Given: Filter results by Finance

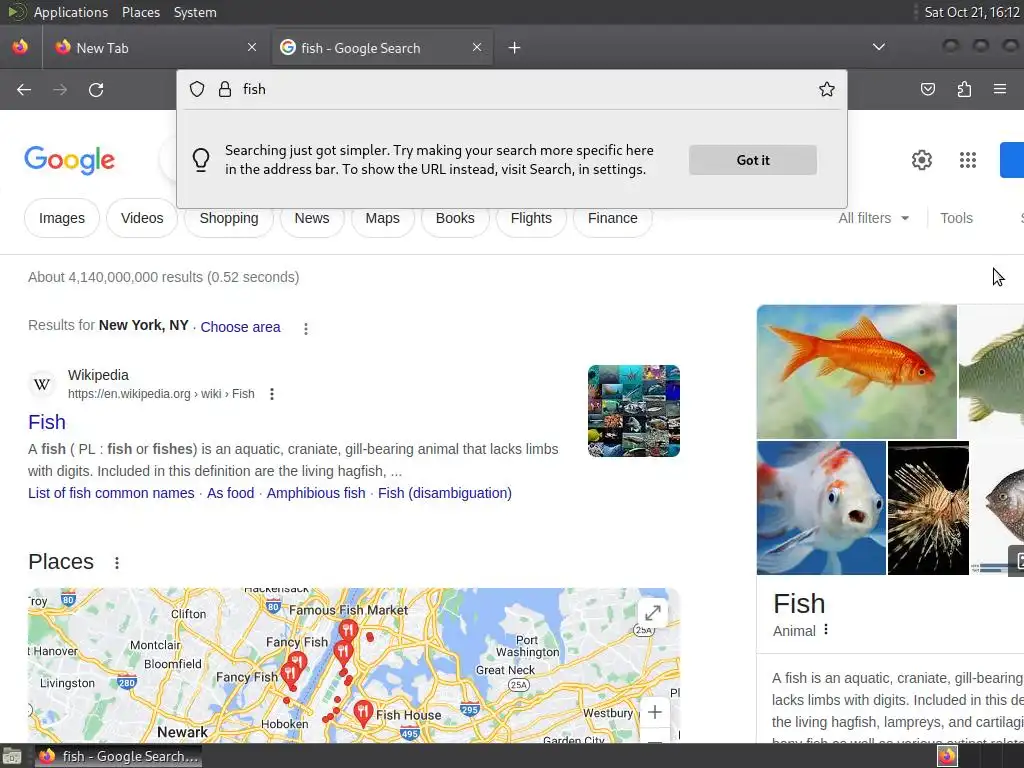Looking at the screenshot, I should point(613,218).
